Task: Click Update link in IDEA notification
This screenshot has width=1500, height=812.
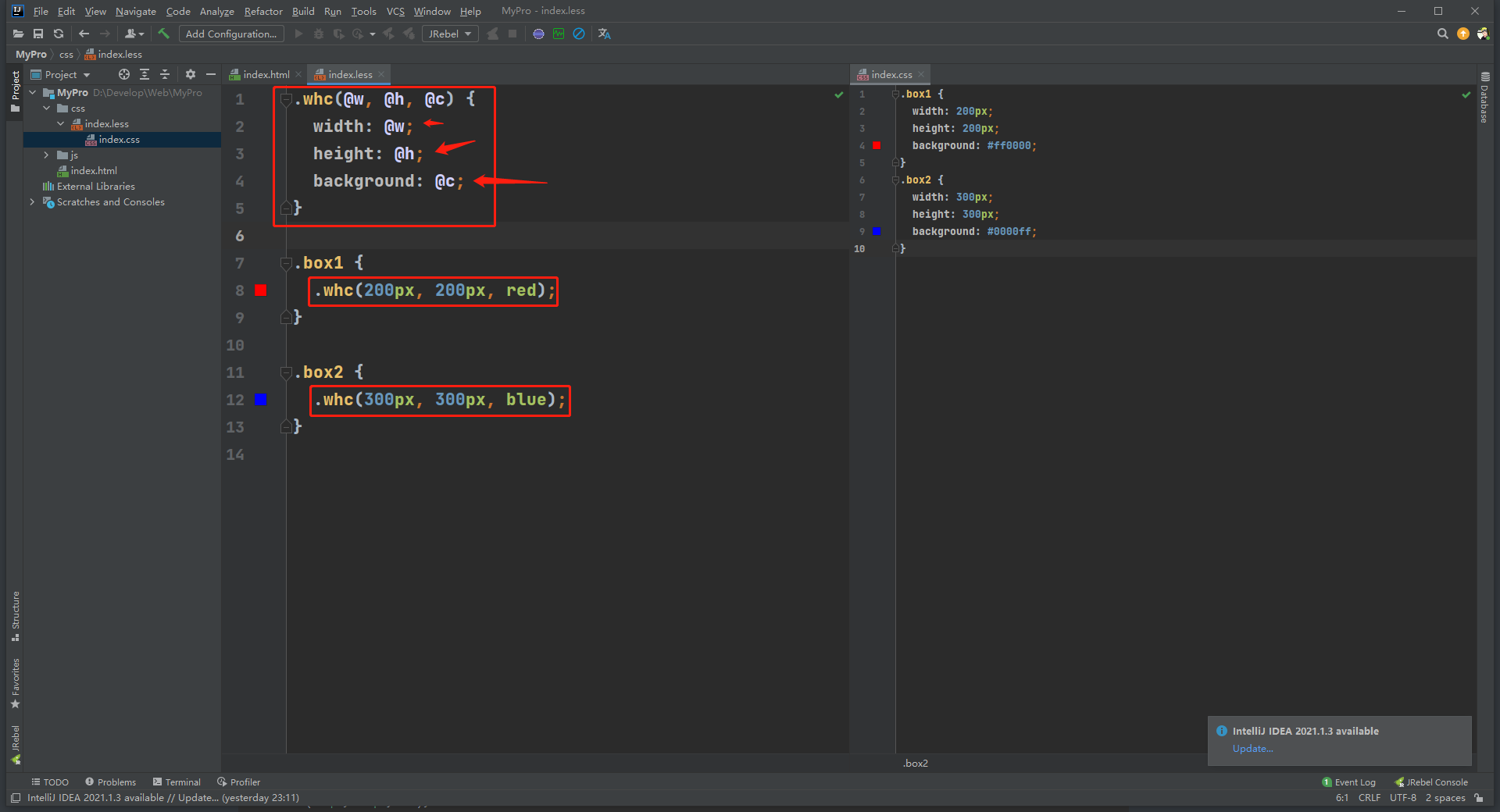Action: click(x=1252, y=749)
